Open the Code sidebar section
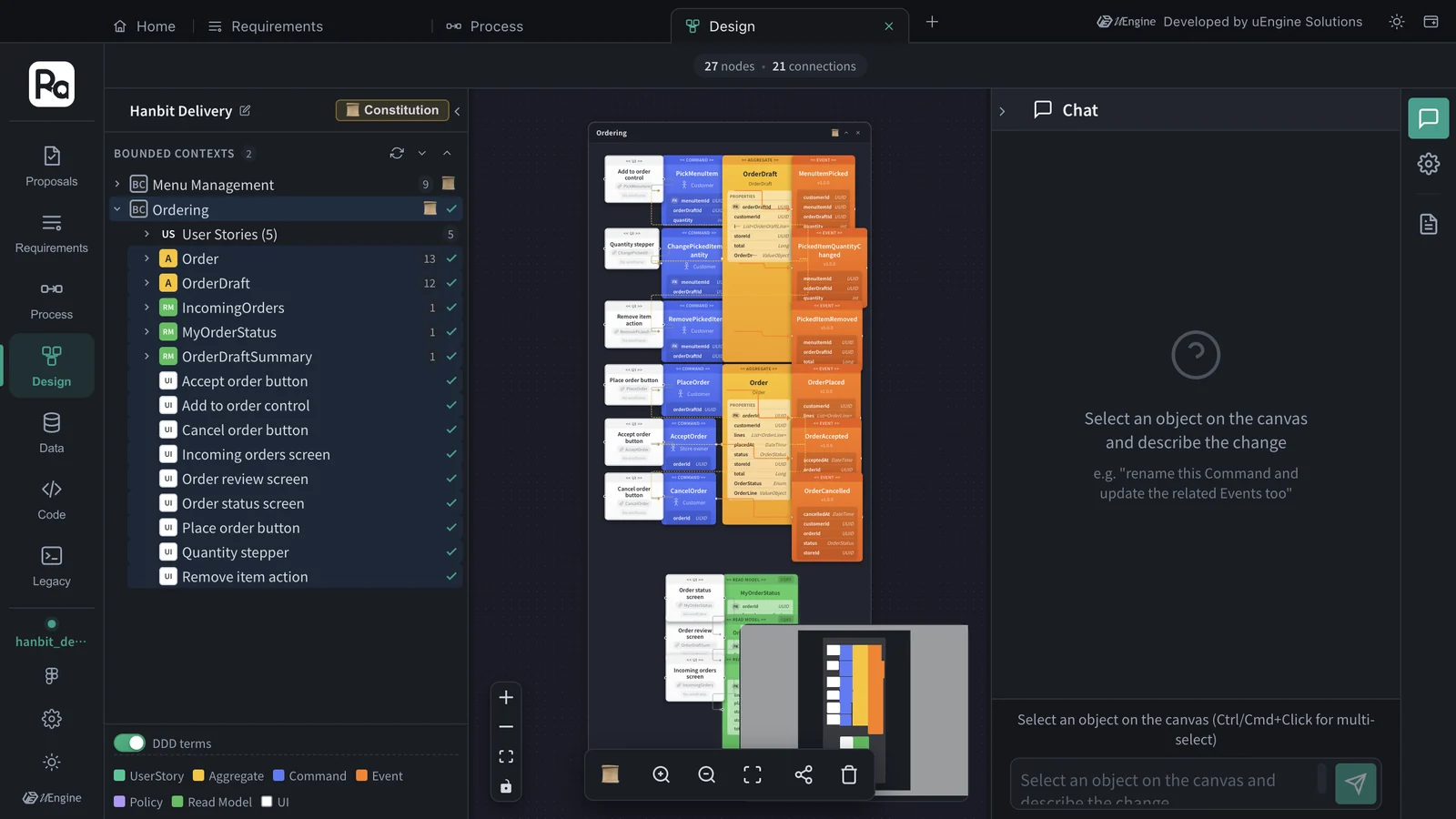 point(52,500)
